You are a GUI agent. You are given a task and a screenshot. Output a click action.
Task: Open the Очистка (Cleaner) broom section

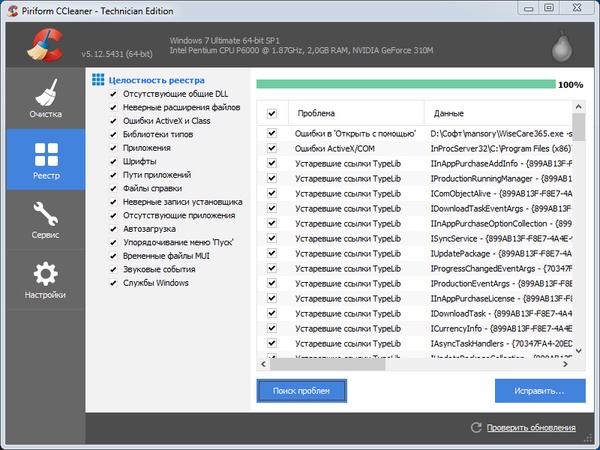point(45,100)
